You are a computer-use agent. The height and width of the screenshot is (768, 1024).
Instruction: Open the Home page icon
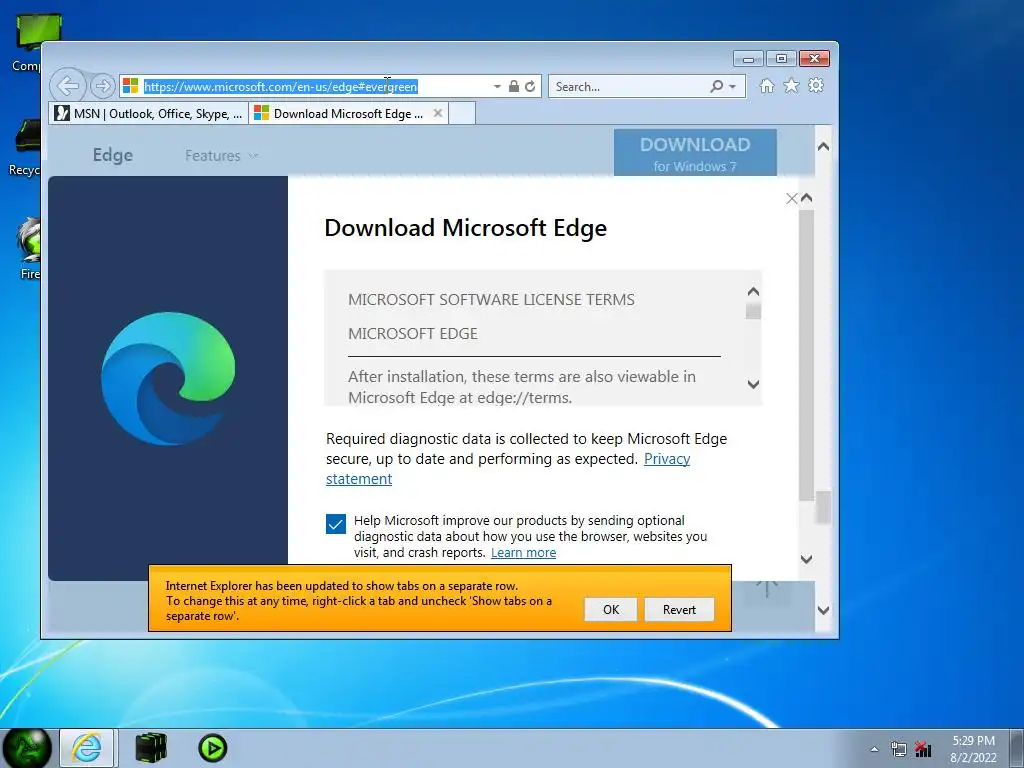[767, 86]
